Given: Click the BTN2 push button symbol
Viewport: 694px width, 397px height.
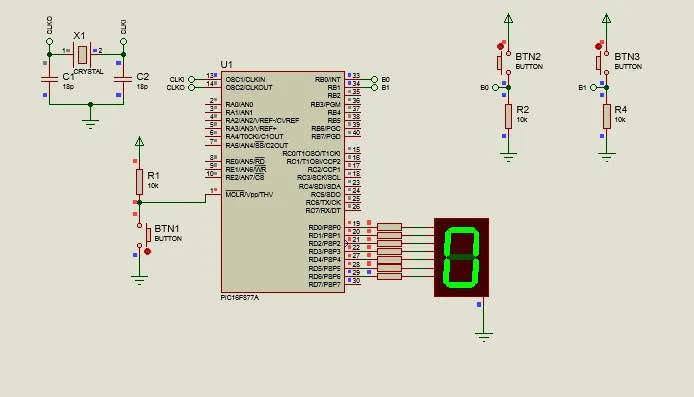Looking at the screenshot, I should point(502,63).
